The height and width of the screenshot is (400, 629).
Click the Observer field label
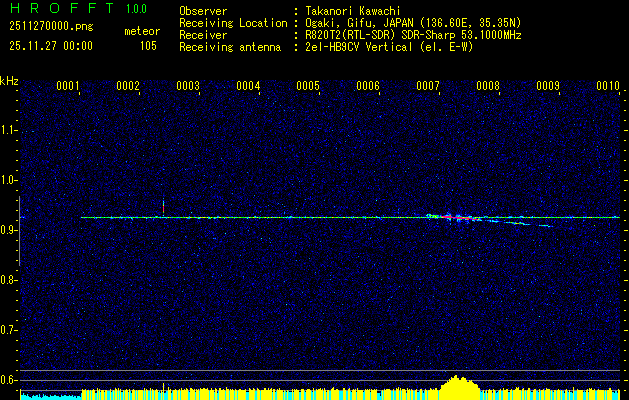(x=203, y=11)
